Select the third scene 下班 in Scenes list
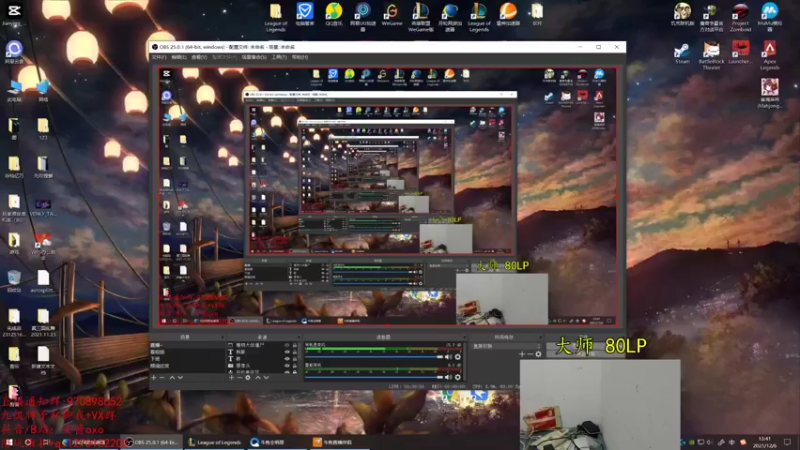The height and width of the screenshot is (450, 800). [187, 359]
